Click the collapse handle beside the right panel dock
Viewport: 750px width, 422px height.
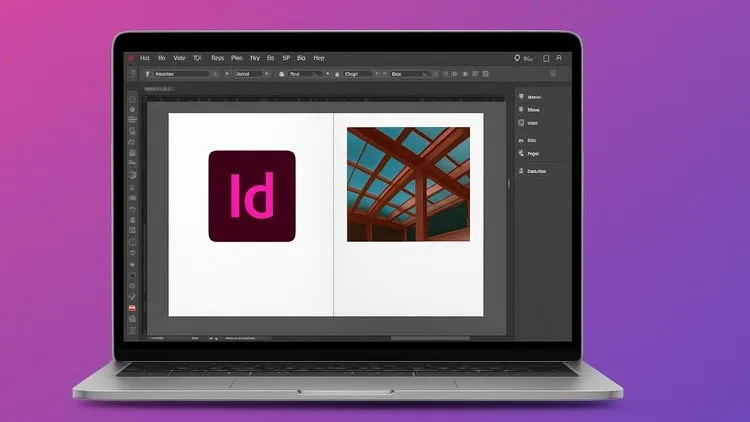pos(509,184)
